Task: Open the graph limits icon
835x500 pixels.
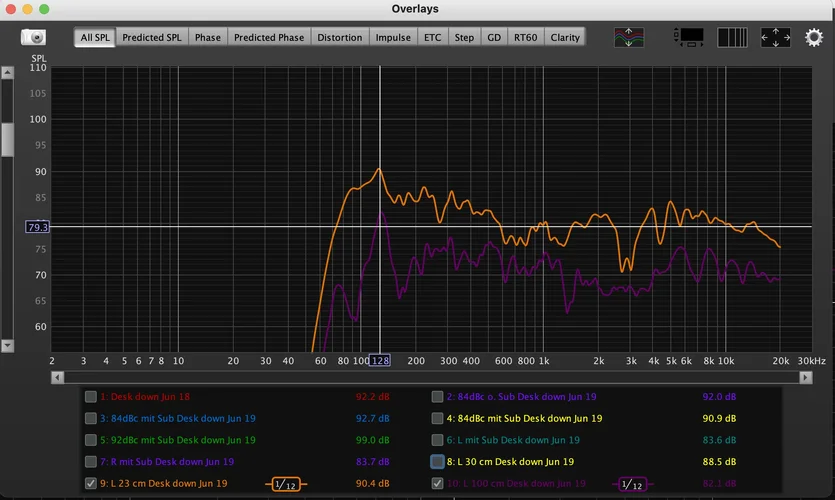Action: pos(689,37)
